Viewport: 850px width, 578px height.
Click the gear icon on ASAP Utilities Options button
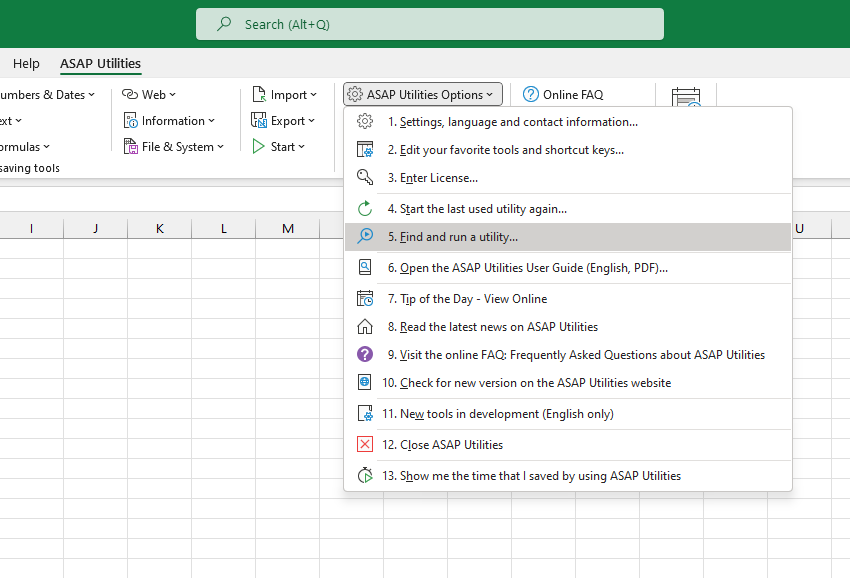355,94
